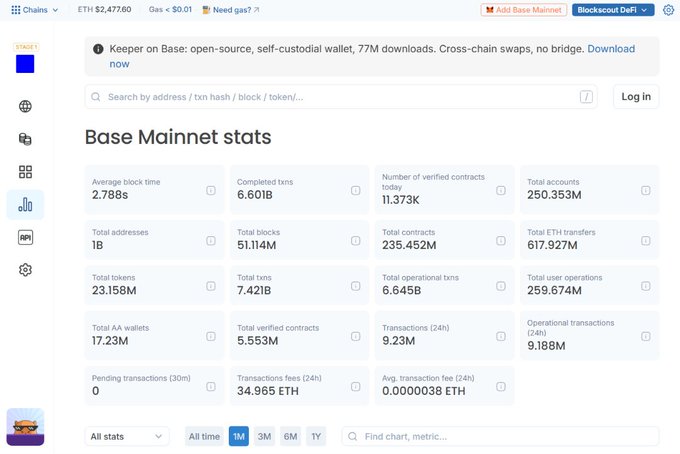Select the 3M time range
The width and height of the screenshot is (680, 454).
coord(265,436)
